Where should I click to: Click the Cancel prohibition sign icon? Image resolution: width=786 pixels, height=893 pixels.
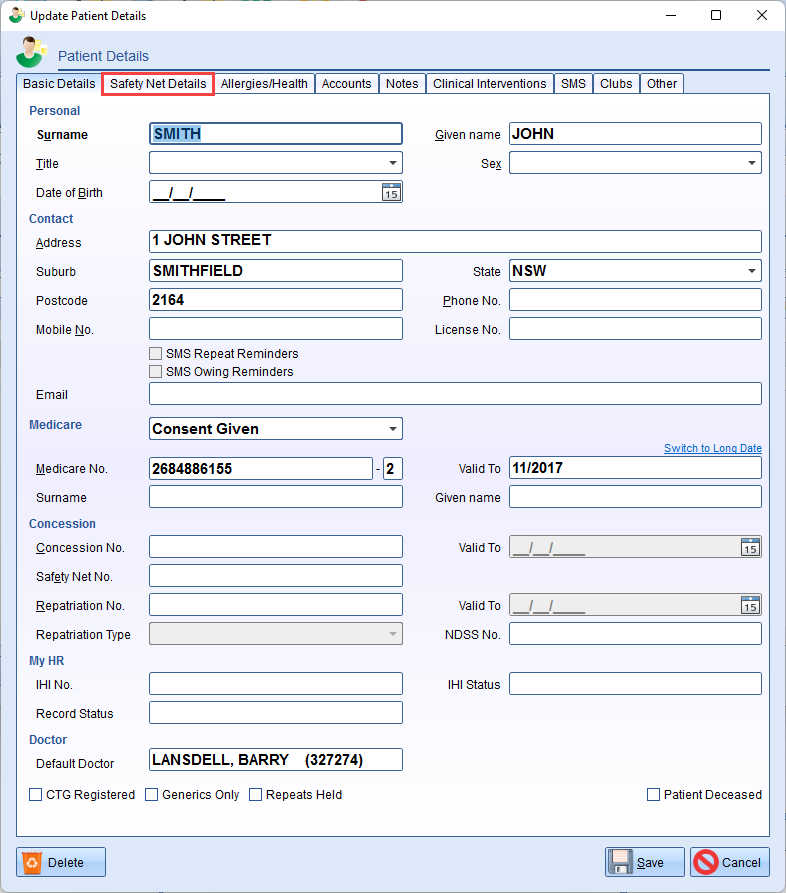[706, 862]
